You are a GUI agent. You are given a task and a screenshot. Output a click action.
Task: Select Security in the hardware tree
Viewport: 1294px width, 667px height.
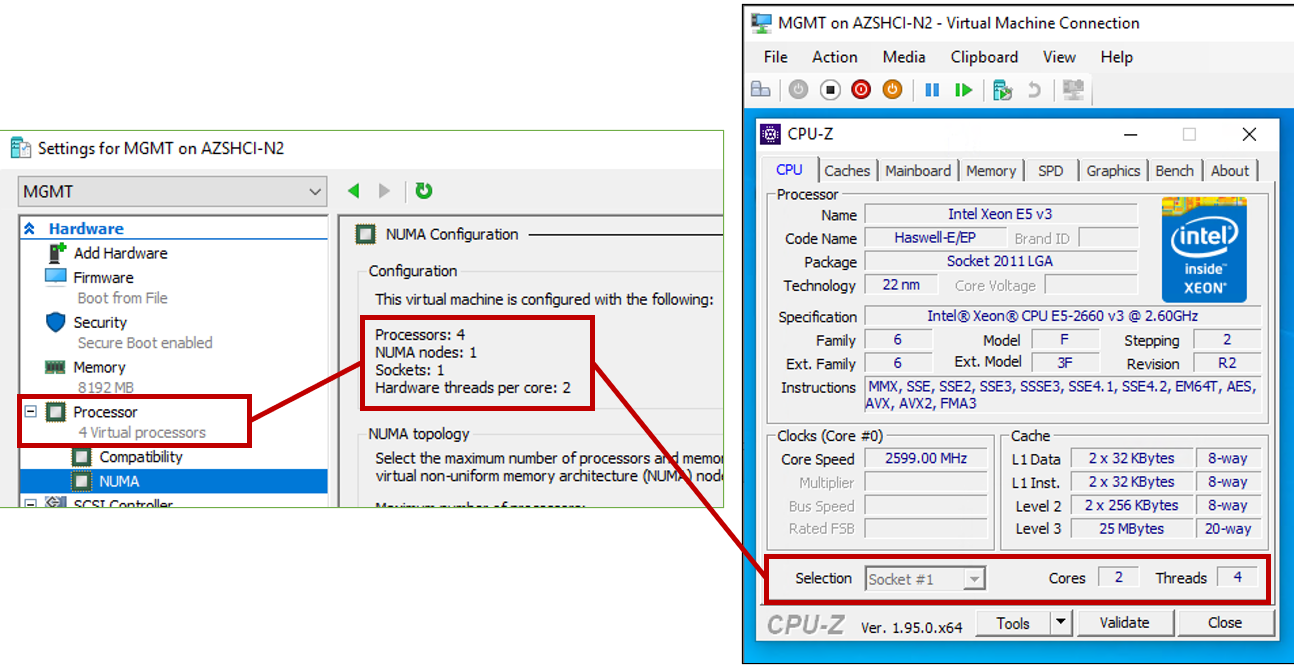coord(100,323)
